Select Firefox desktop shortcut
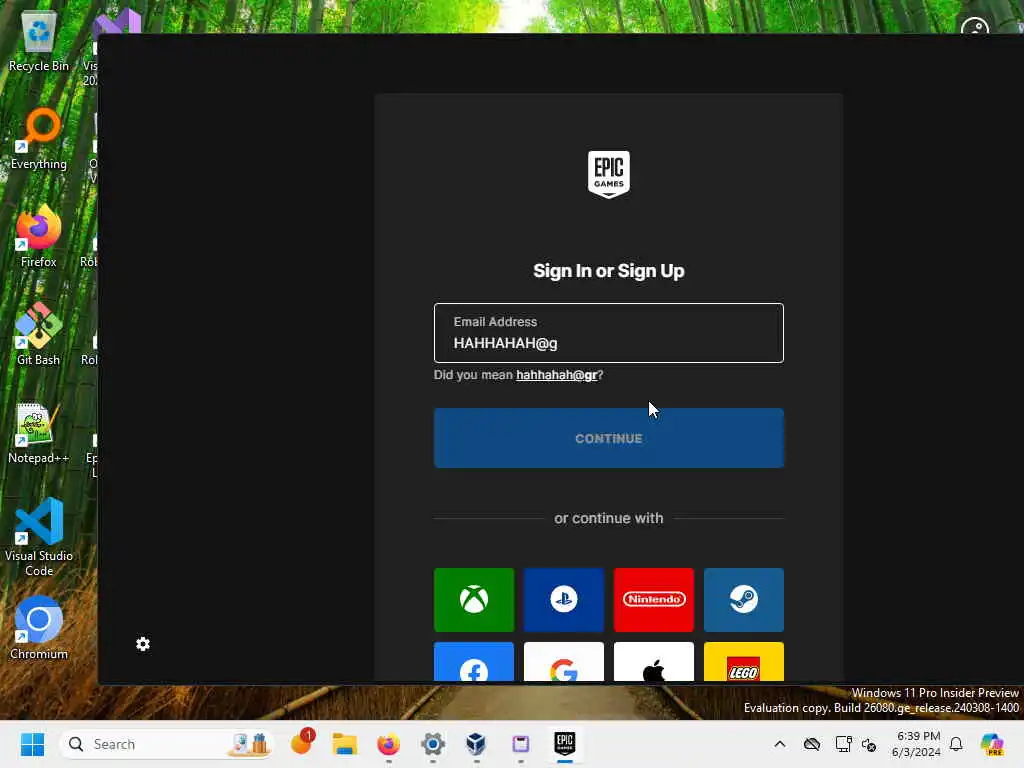This screenshot has width=1024, height=768. (x=39, y=237)
